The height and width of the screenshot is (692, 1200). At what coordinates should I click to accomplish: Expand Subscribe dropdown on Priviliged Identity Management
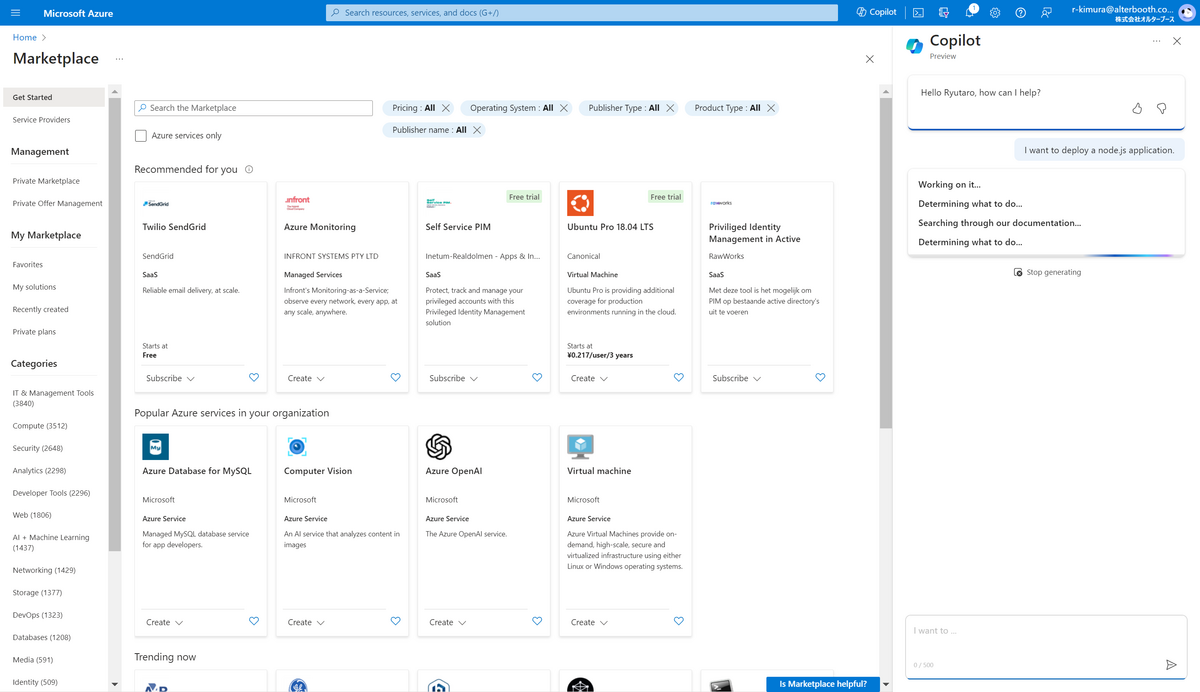737,378
